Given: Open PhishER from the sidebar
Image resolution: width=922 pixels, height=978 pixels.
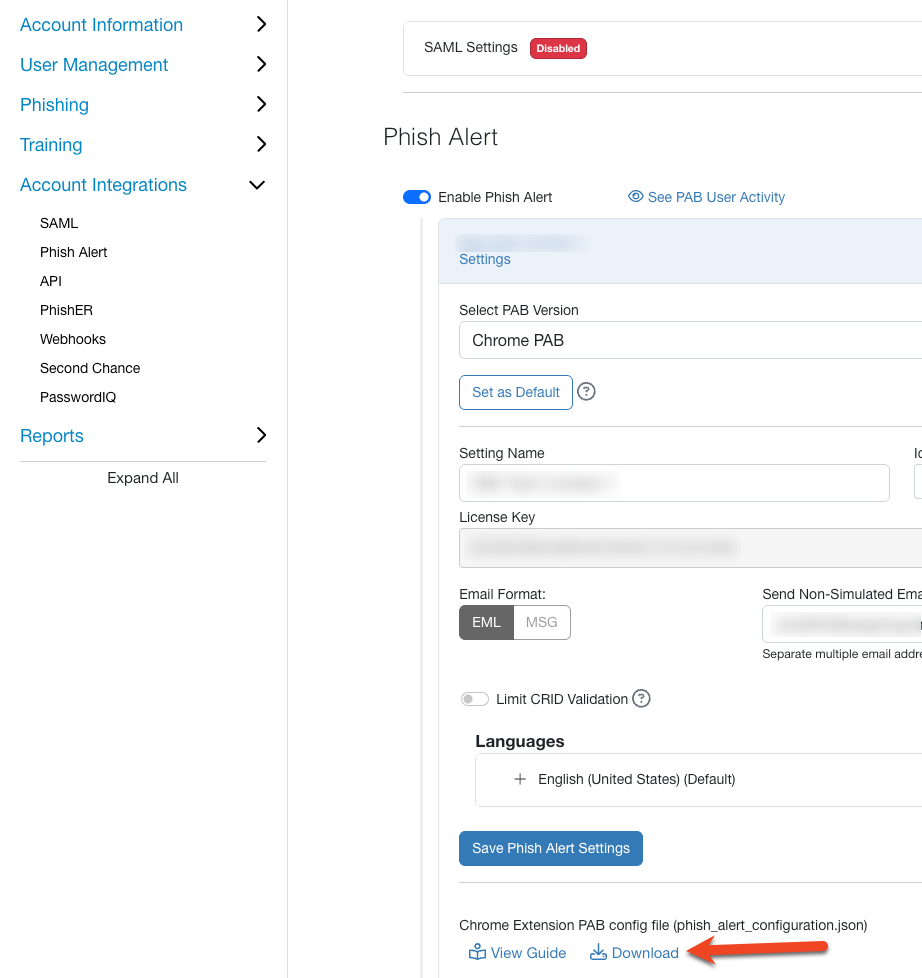Looking at the screenshot, I should tap(66, 310).
